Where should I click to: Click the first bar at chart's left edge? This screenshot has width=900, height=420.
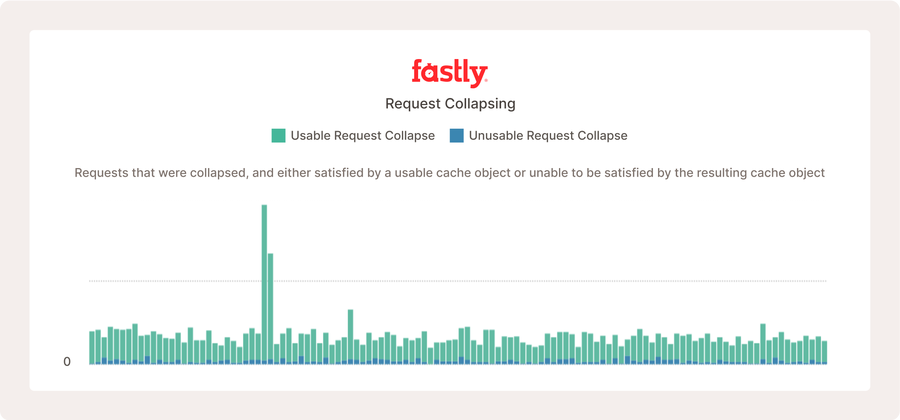92,348
